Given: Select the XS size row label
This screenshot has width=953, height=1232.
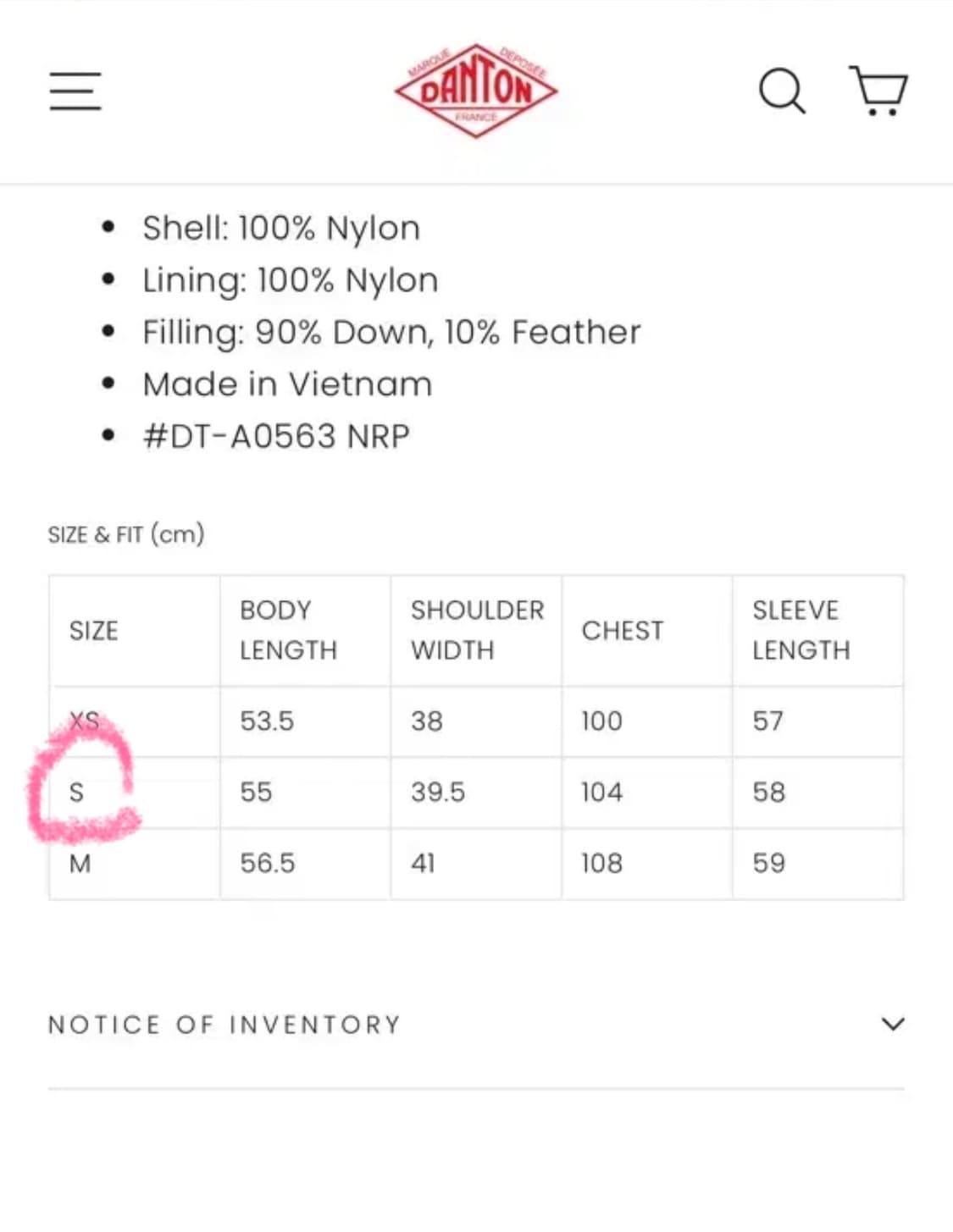Looking at the screenshot, I should click(84, 721).
